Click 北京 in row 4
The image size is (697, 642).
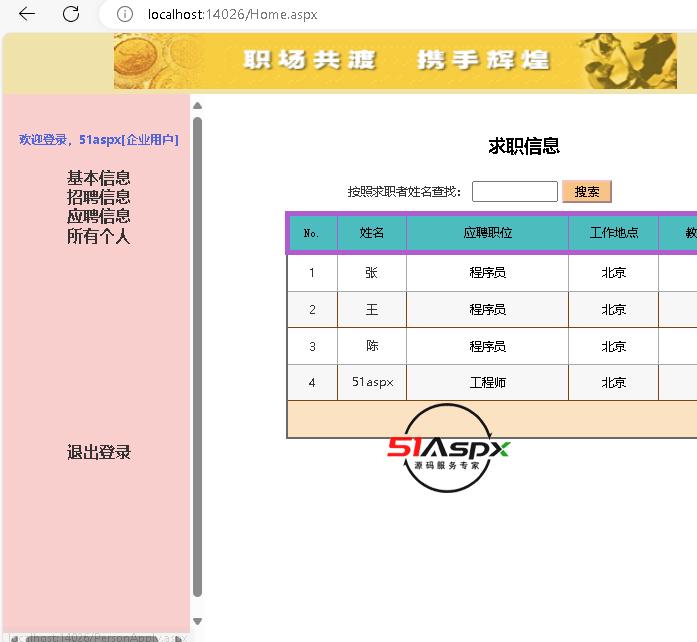click(613, 382)
